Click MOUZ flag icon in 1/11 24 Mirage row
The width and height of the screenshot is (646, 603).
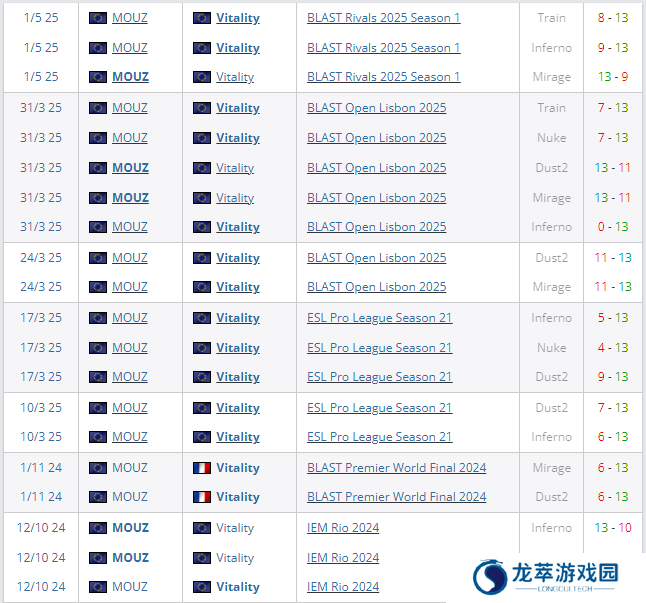click(98, 468)
